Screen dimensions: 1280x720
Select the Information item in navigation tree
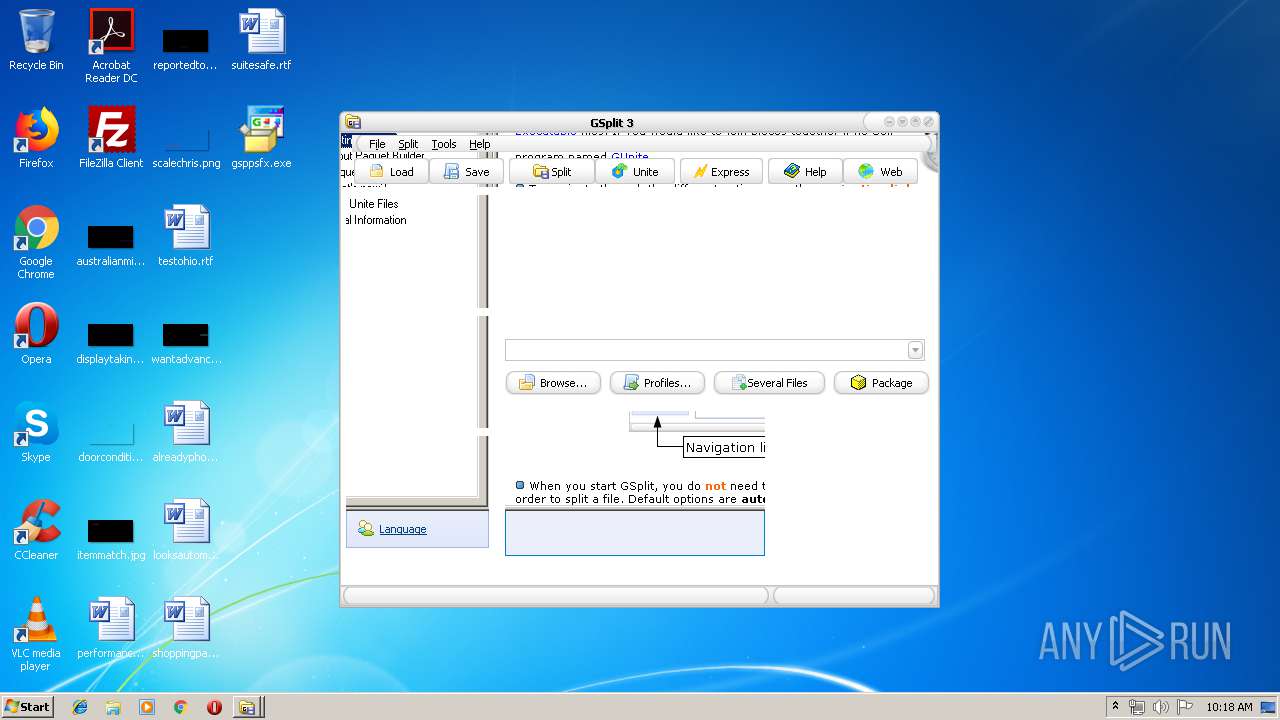click(x=376, y=220)
